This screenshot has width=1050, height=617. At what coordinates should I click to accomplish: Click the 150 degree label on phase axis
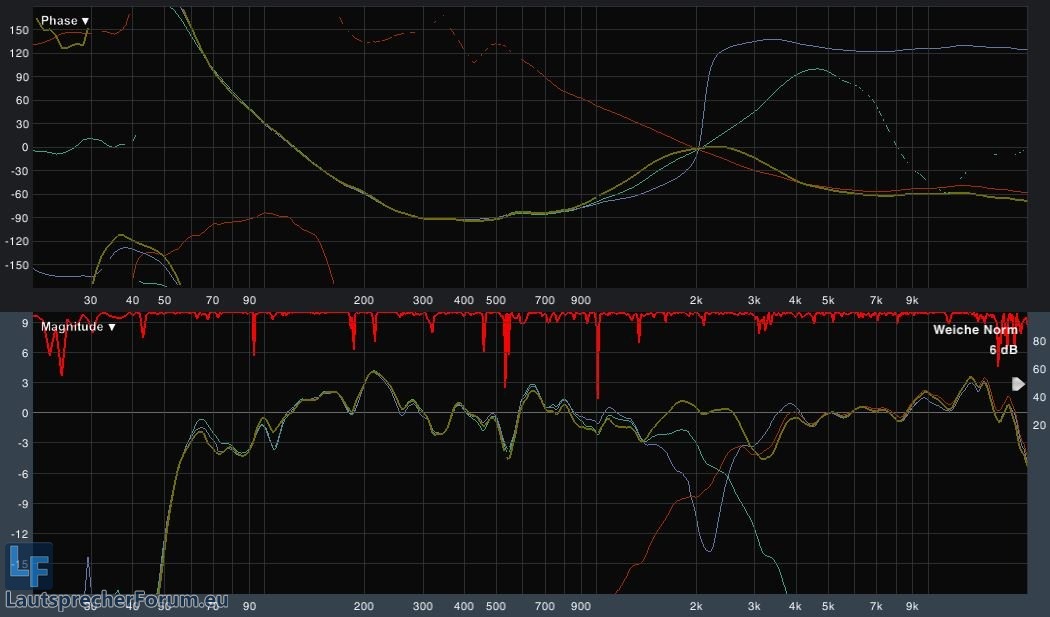18,30
